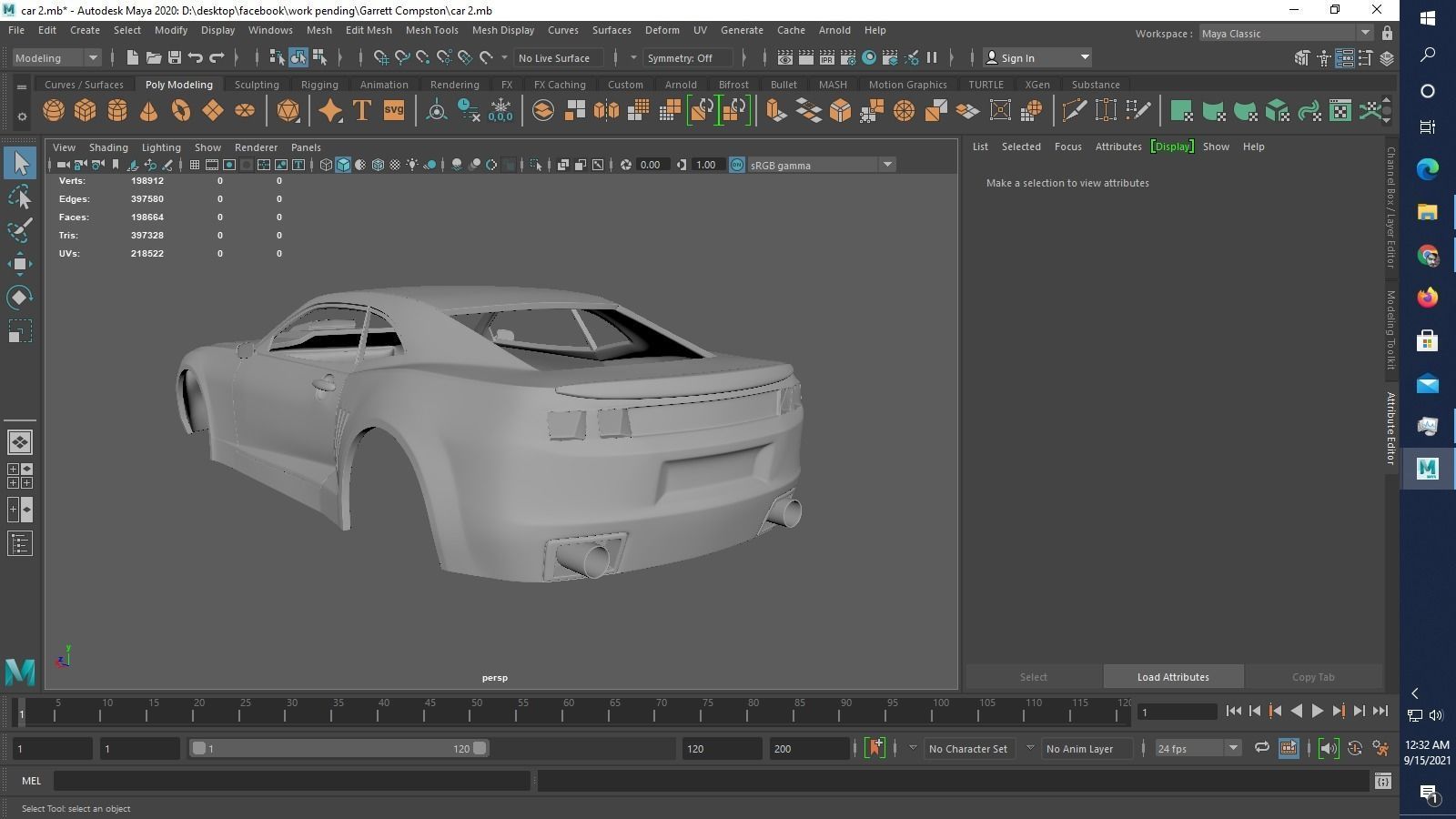Open the platonic solid shelf tool
The image size is (1456, 819).
[x=288, y=111]
